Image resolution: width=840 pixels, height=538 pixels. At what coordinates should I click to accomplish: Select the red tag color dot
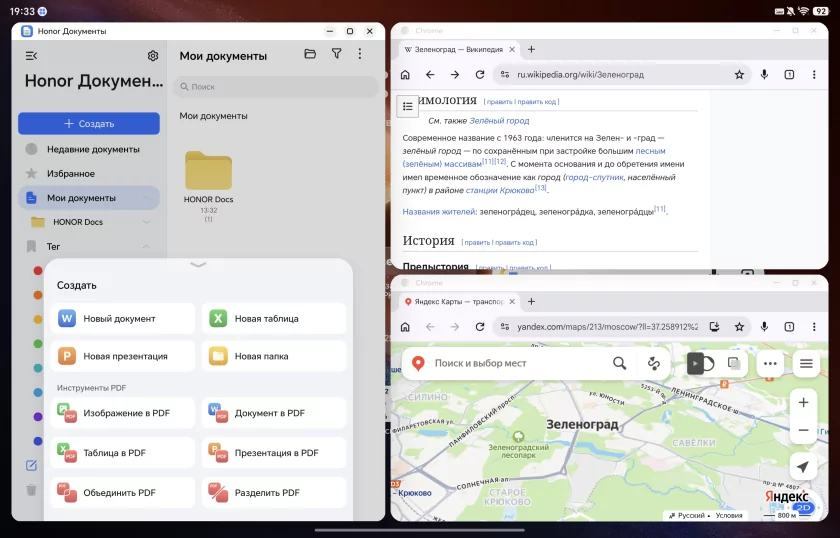[x=38, y=271]
